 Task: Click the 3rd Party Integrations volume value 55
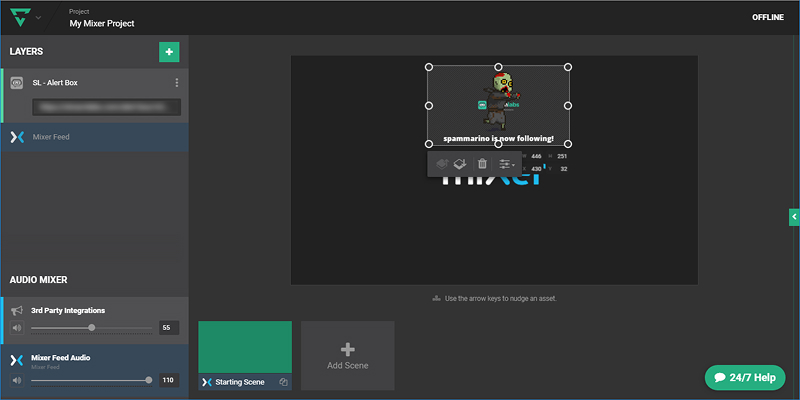coord(169,328)
